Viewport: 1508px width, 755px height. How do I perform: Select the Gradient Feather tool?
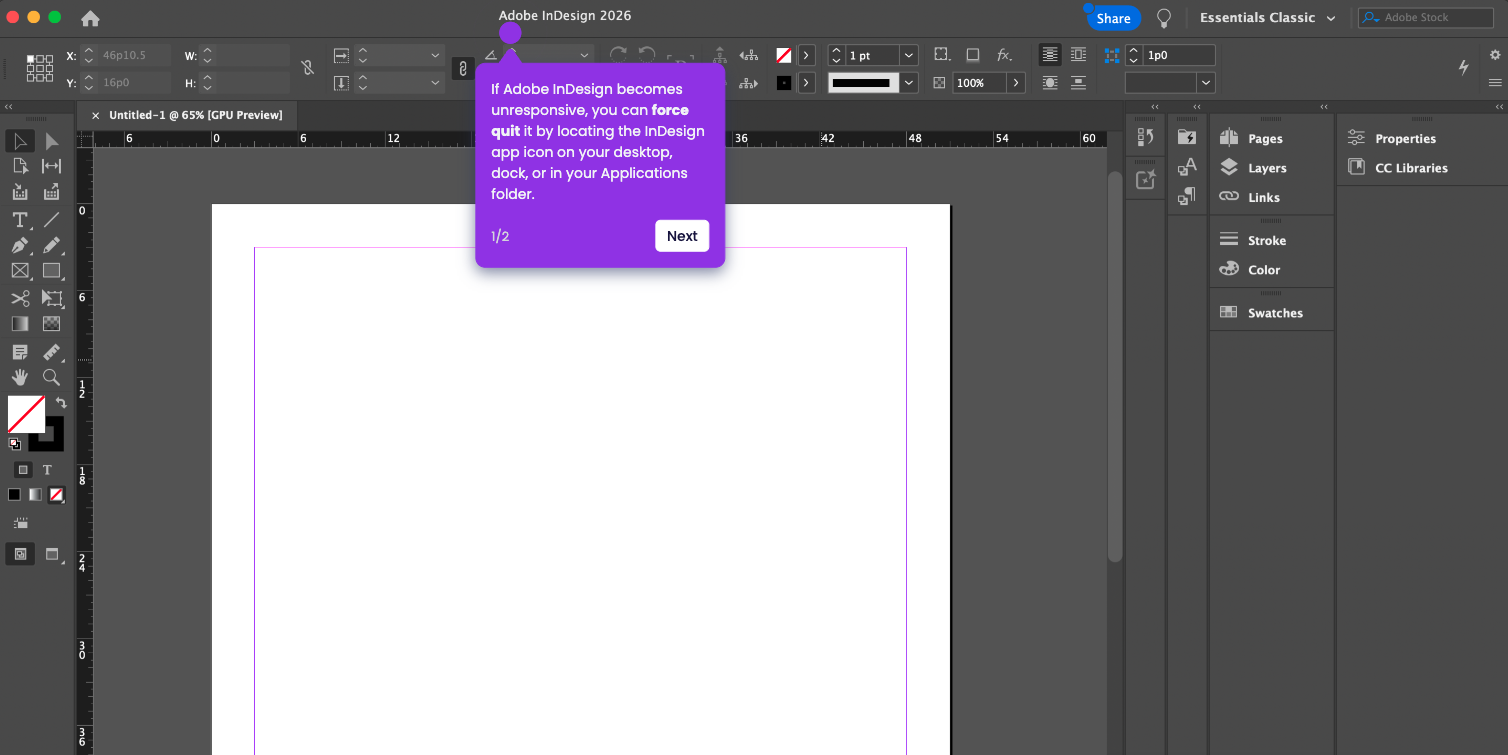coord(52,324)
